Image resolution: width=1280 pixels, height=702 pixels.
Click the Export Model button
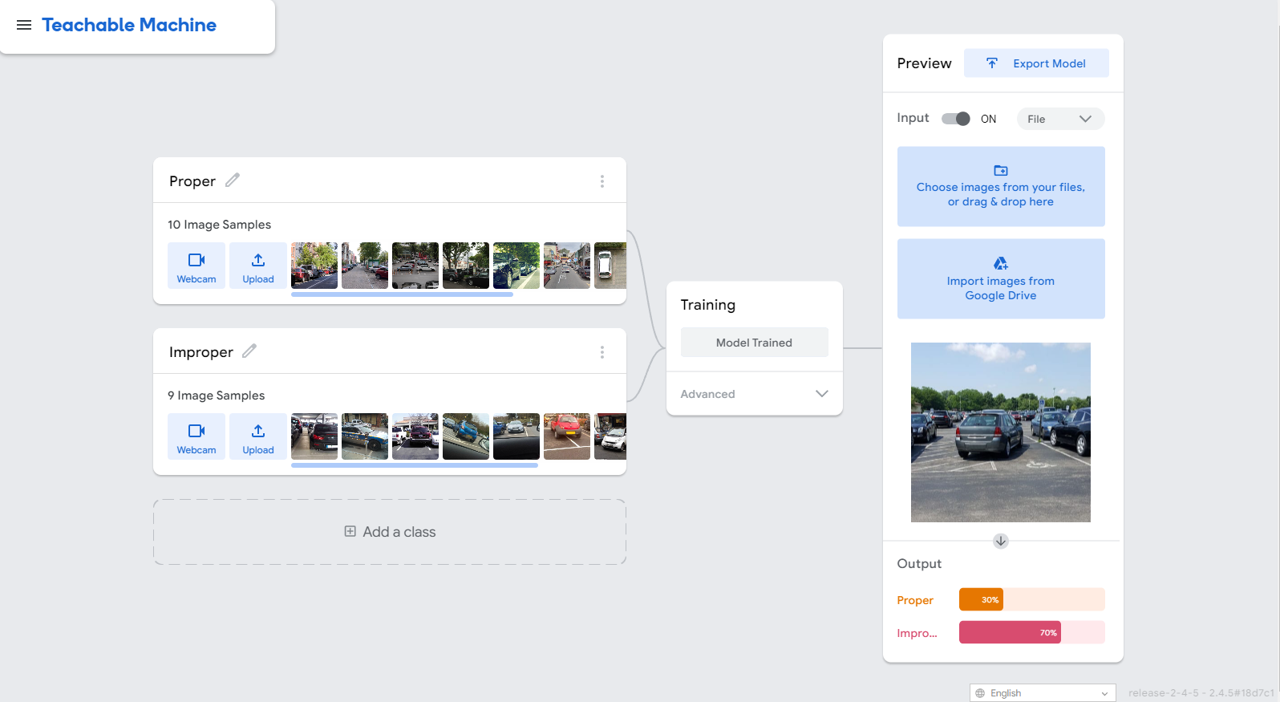1036,64
